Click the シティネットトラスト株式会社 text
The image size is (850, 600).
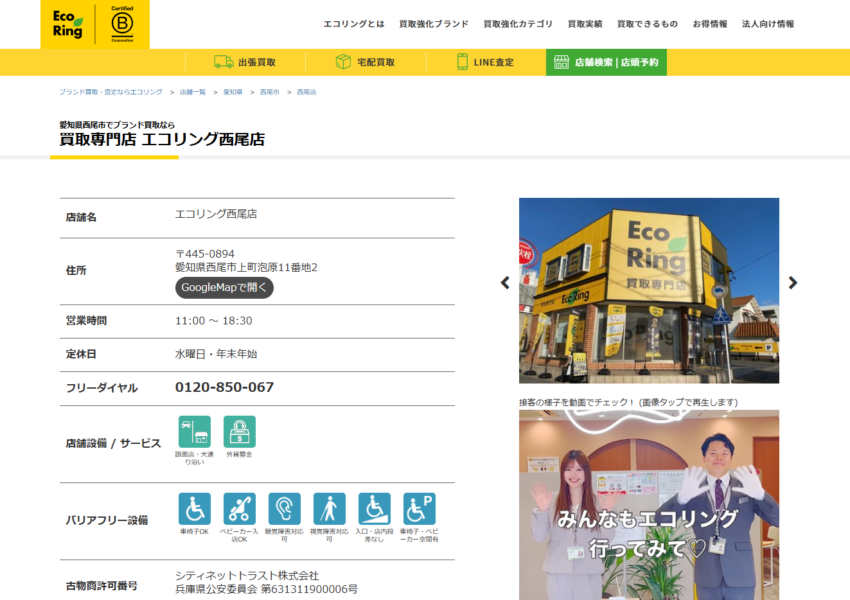click(247, 576)
